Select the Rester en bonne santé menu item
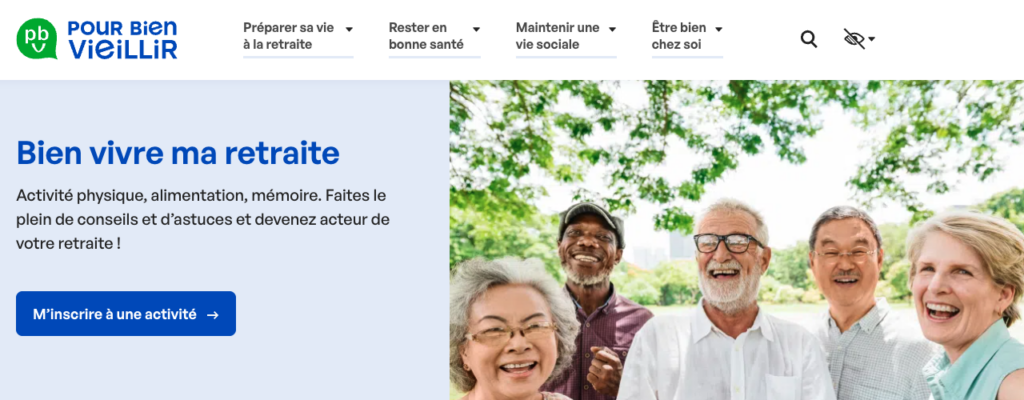1024x400 pixels. point(426,36)
